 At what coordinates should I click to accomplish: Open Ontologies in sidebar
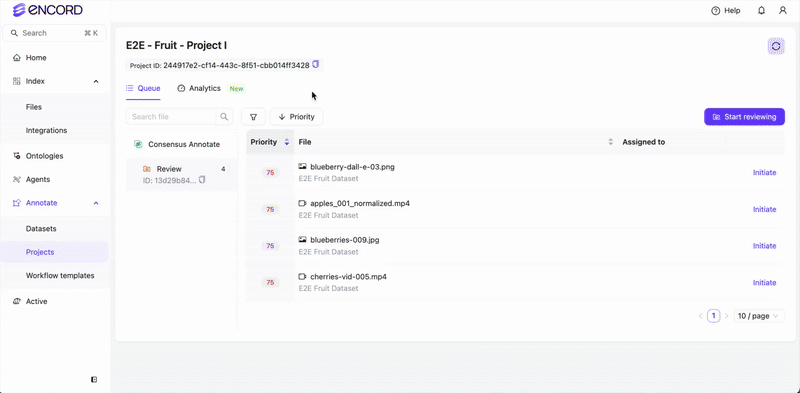(x=44, y=156)
